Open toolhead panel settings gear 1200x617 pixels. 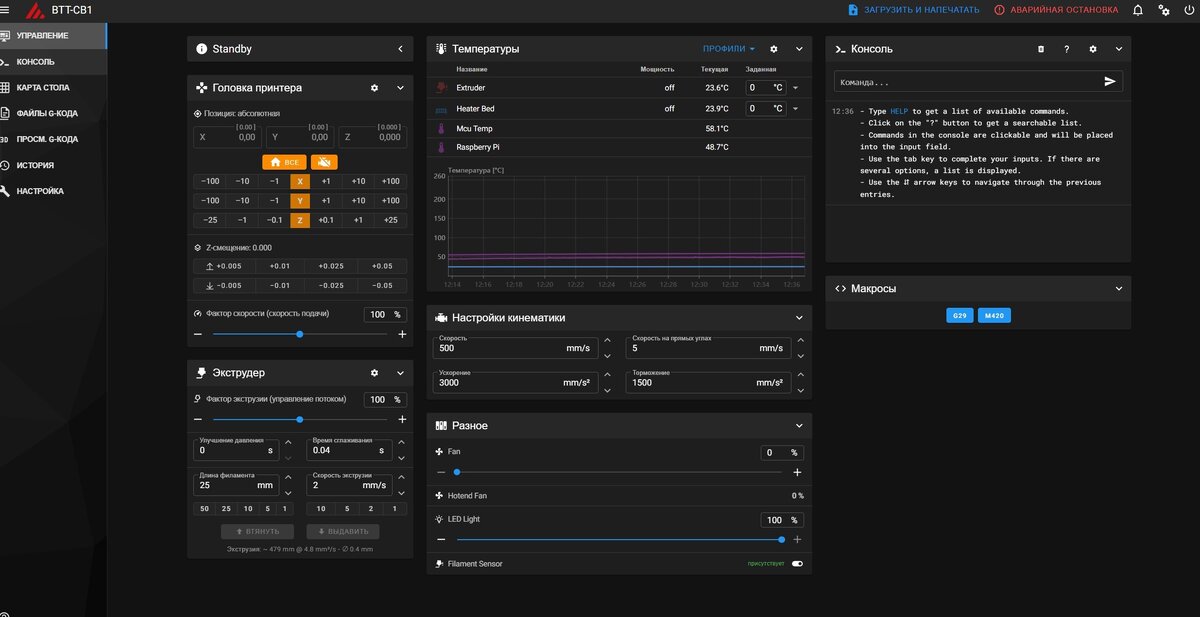[373, 87]
